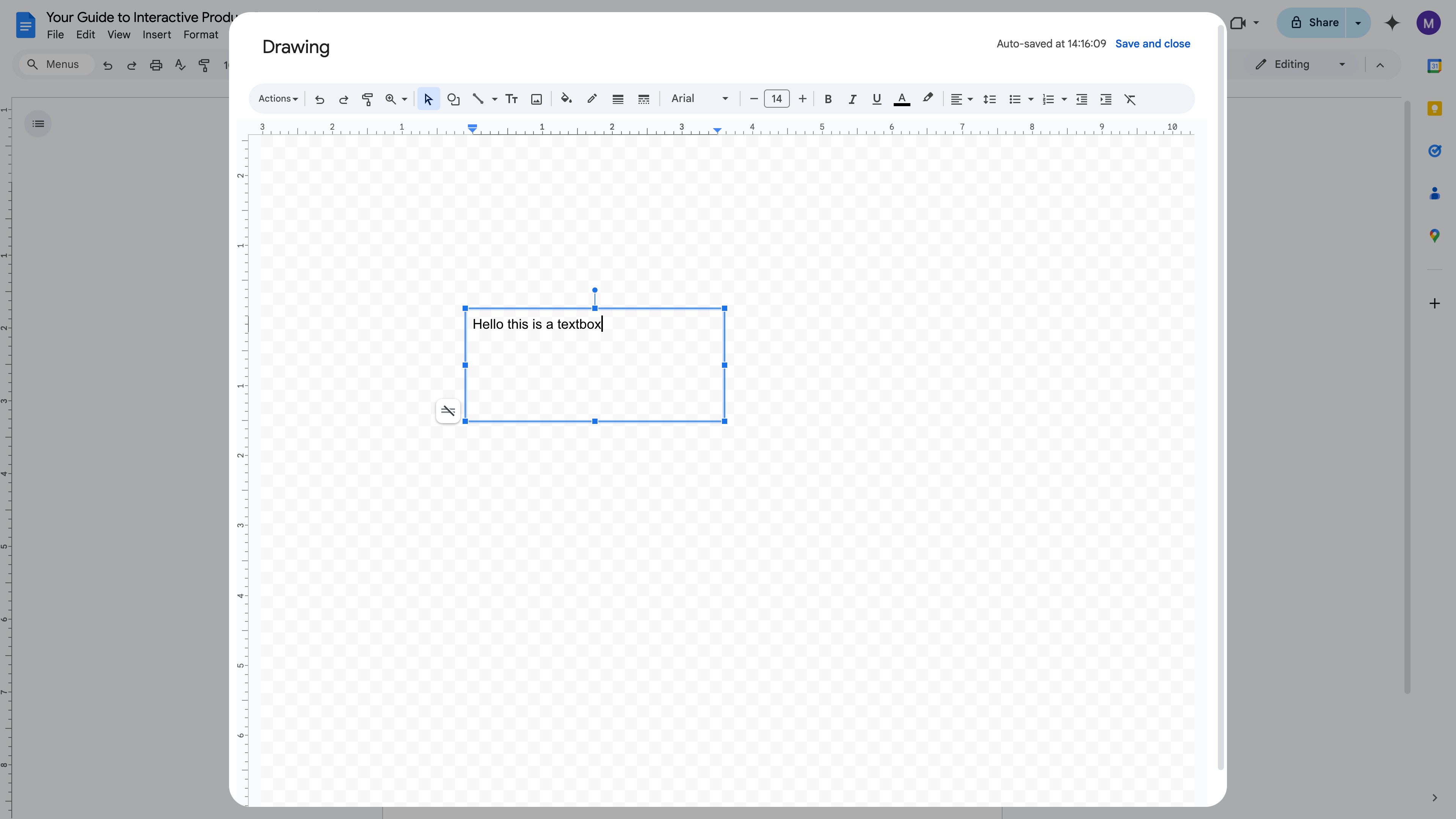1456x819 pixels.
Task: Collapse the Docs toolbar with chevron
Action: click(1380, 65)
